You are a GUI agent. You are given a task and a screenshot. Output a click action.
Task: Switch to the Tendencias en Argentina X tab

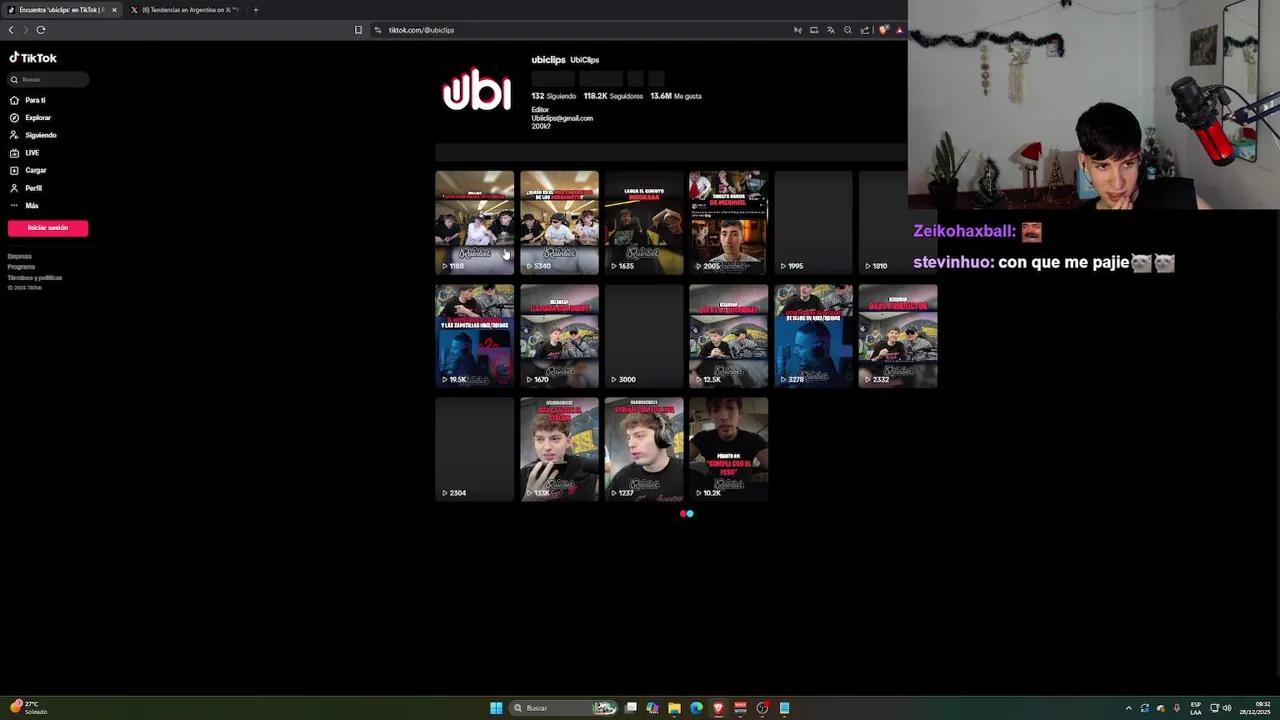[x=185, y=10]
